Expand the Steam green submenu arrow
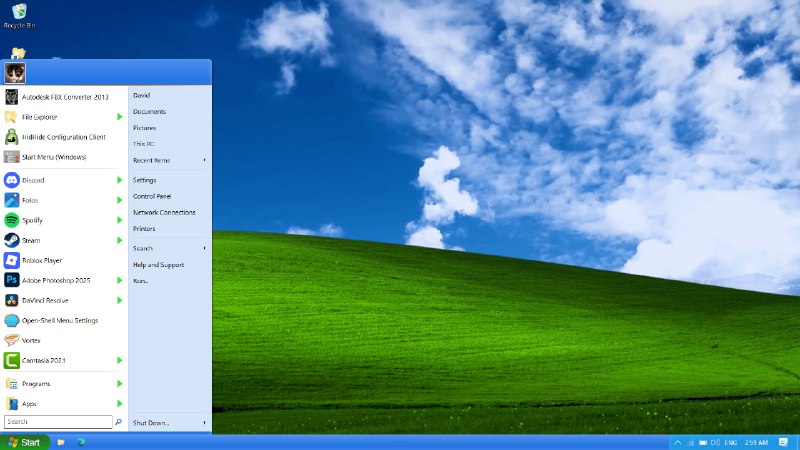This screenshot has width=800, height=450. (119, 240)
